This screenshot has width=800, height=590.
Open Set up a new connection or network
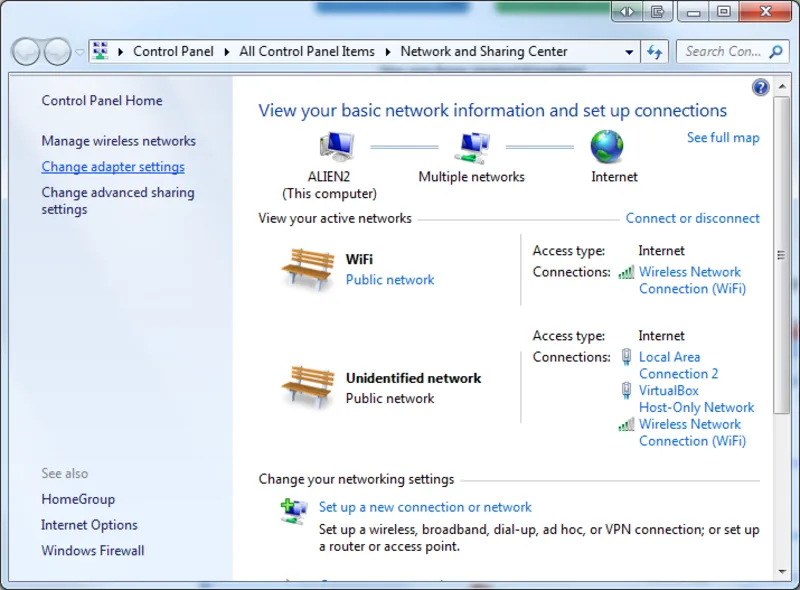425,507
